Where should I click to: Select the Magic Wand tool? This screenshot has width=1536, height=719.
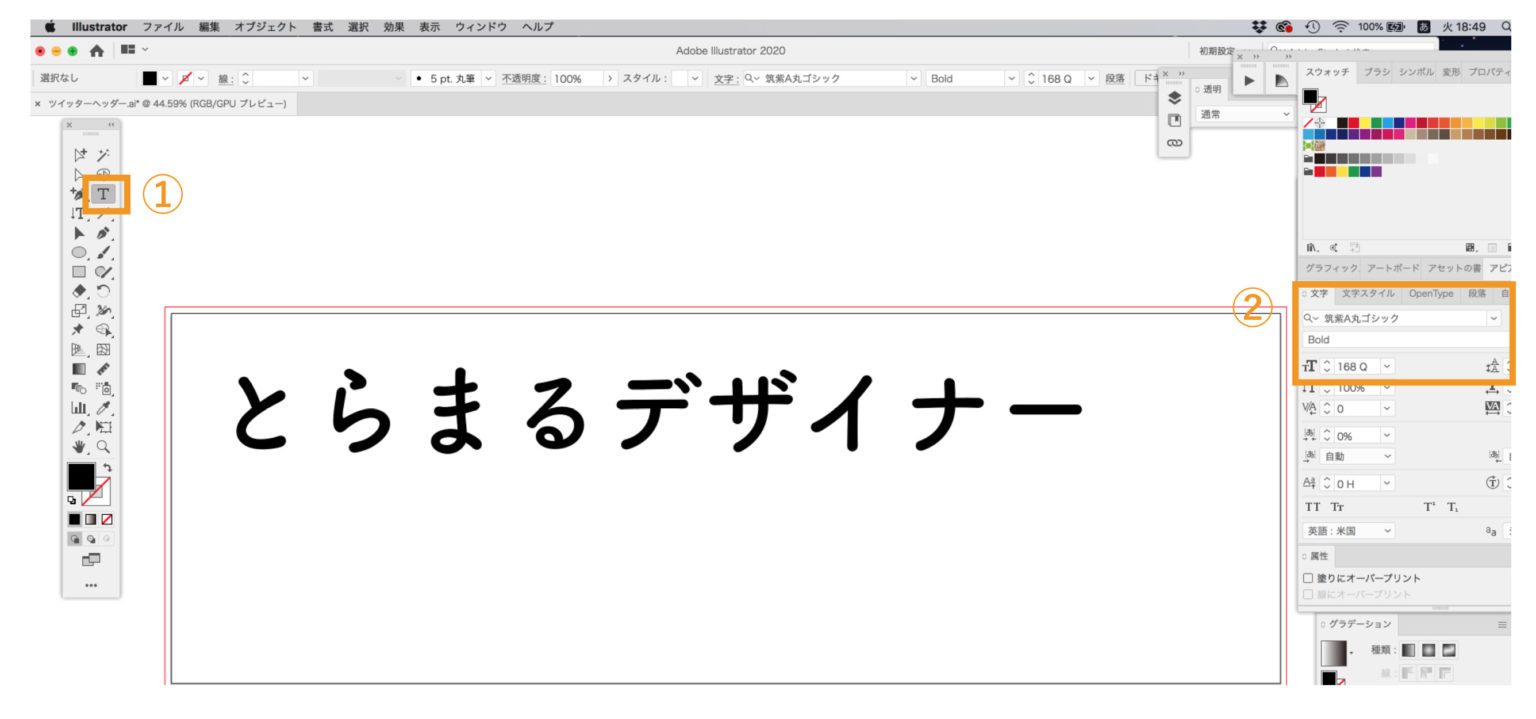pyautogui.click(x=103, y=155)
